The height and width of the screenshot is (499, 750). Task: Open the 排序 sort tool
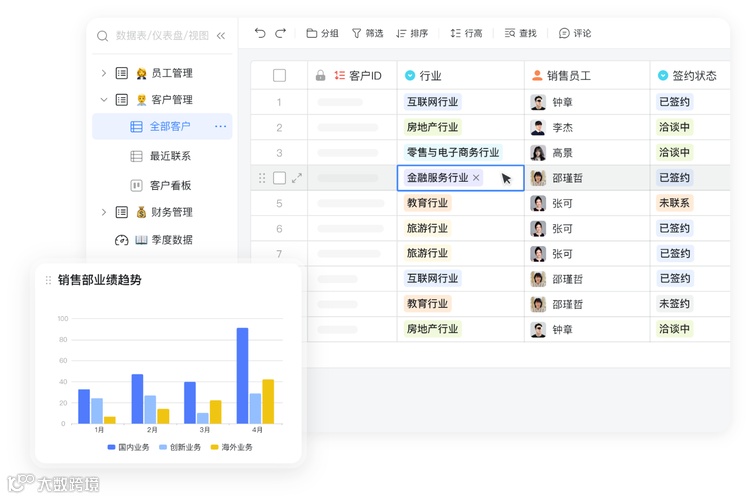[412, 33]
